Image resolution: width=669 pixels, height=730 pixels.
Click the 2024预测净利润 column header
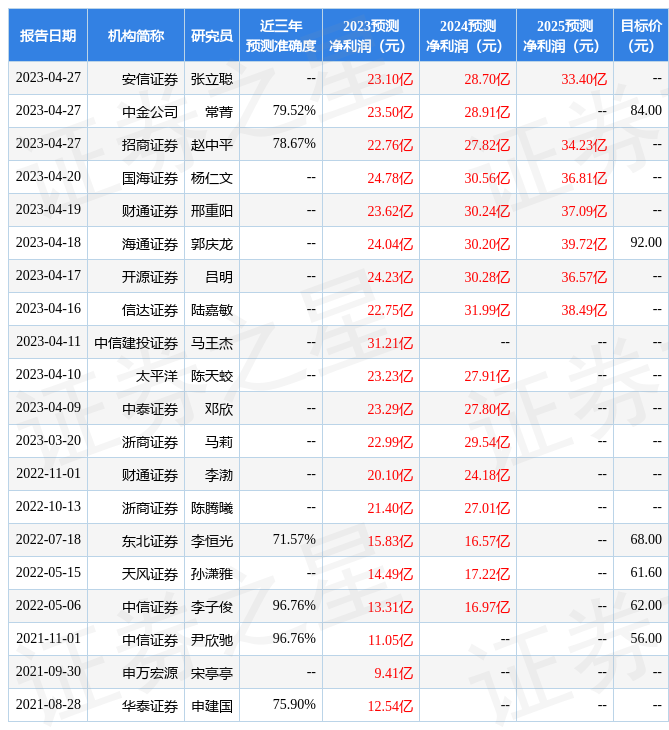pyautogui.click(x=468, y=35)
